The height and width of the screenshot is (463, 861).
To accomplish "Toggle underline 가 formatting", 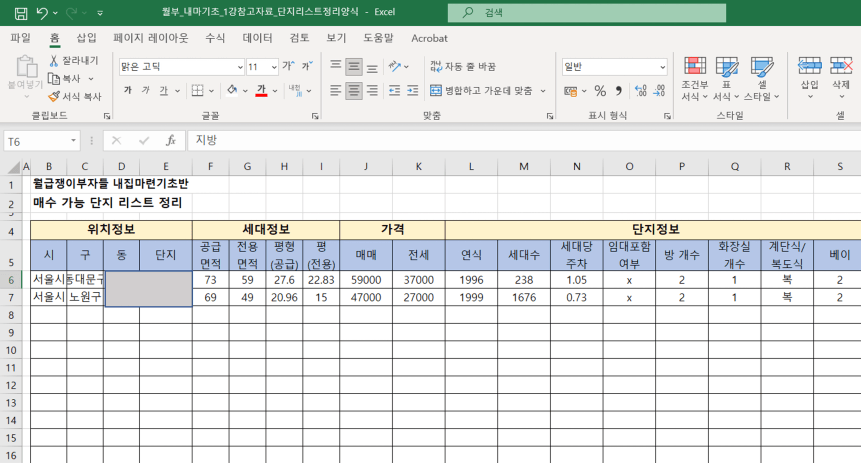I will (164, 91).
